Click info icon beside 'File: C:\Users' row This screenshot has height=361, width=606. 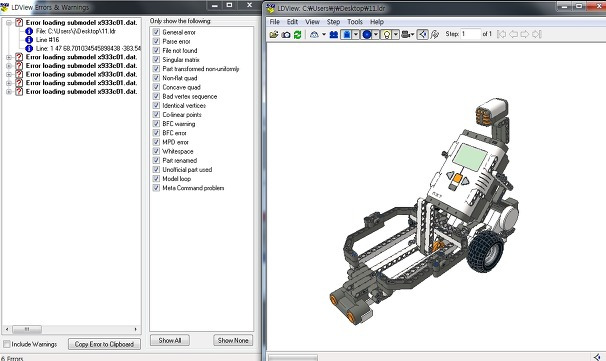pyautogui.click(x=29, y=31)
